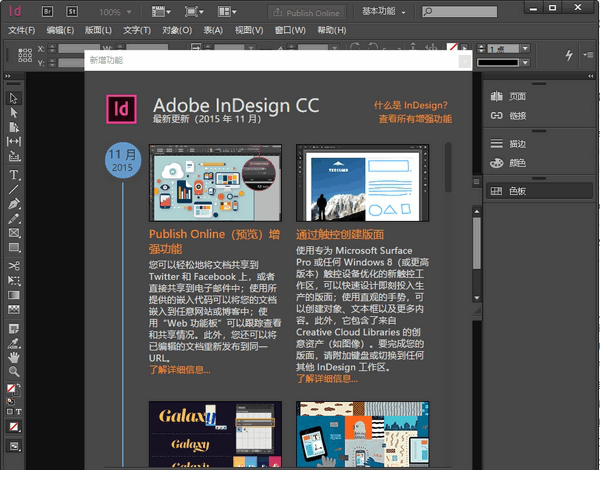The width and height of the screenshot is (600, 488).
Task: Select the Free Transform tool
Action: click(x=14, y=280)
